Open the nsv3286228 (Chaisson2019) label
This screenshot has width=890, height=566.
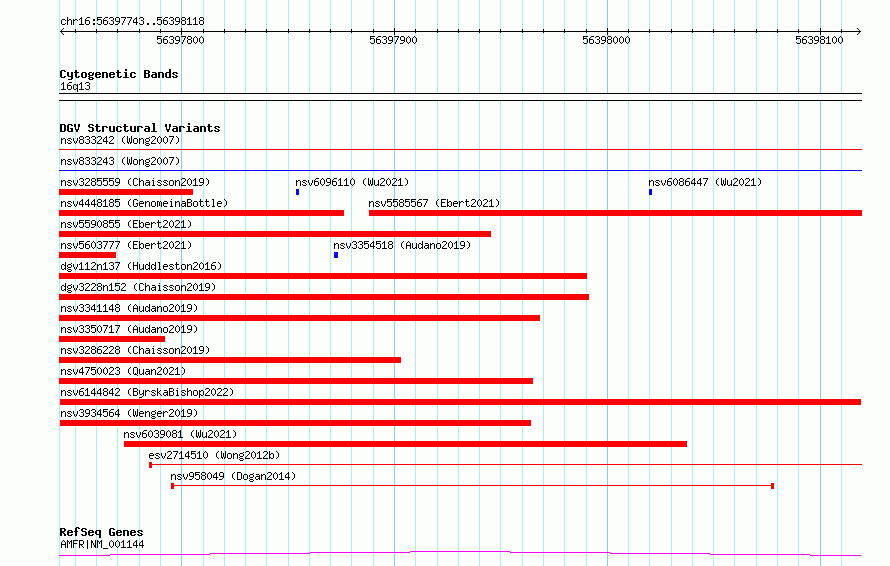[x=135, y=350]
